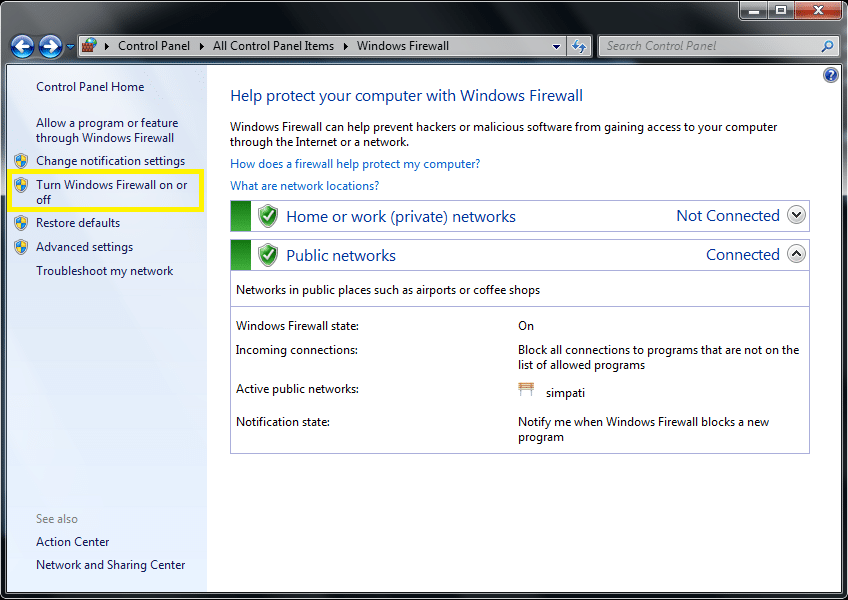The image size is (848, 600).
Task: Click How does a firewall help protect link
Action: pos(355,164)
